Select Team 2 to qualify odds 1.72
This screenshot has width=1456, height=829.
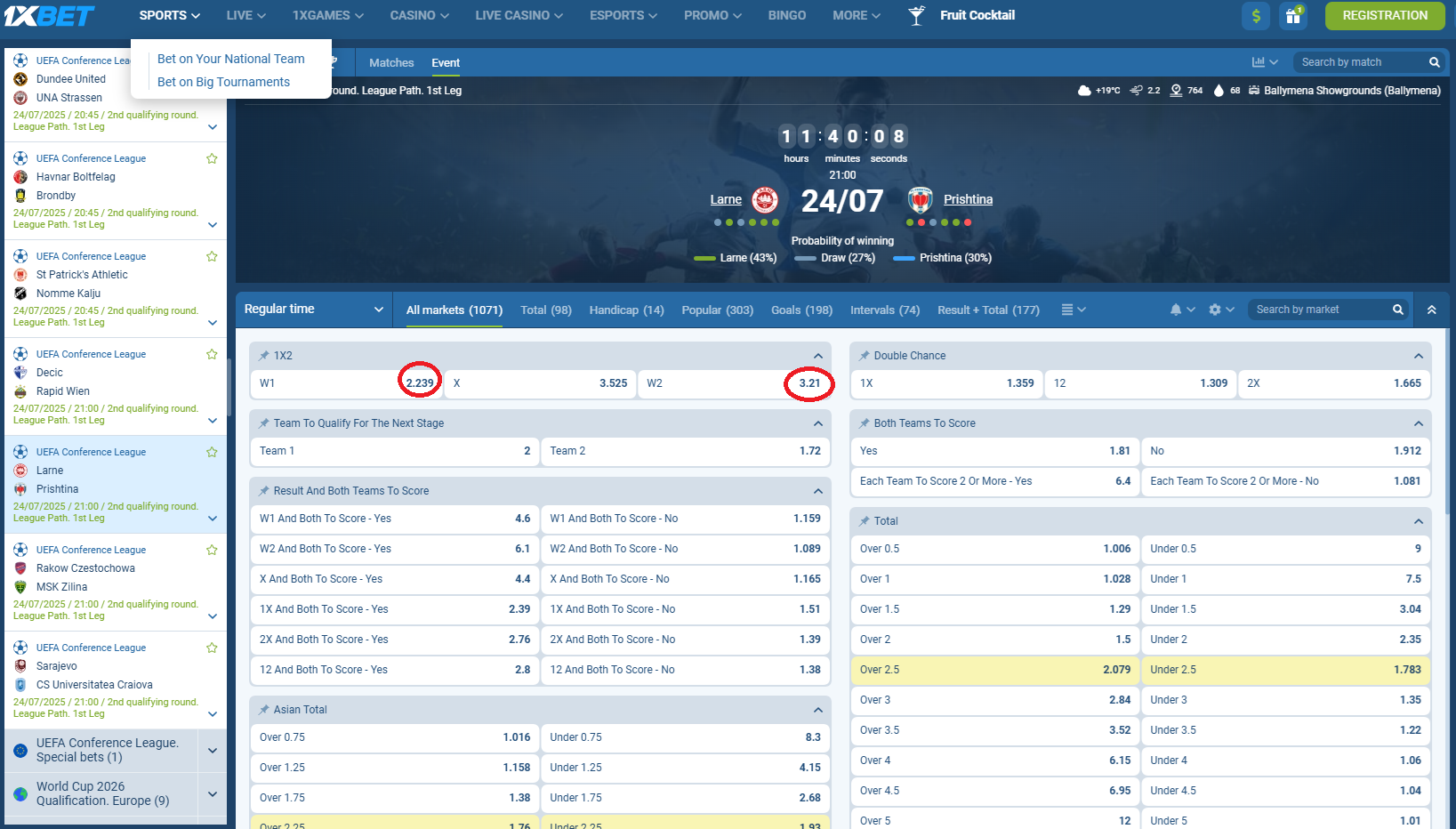pyautogui.click(x=686, y=451)
